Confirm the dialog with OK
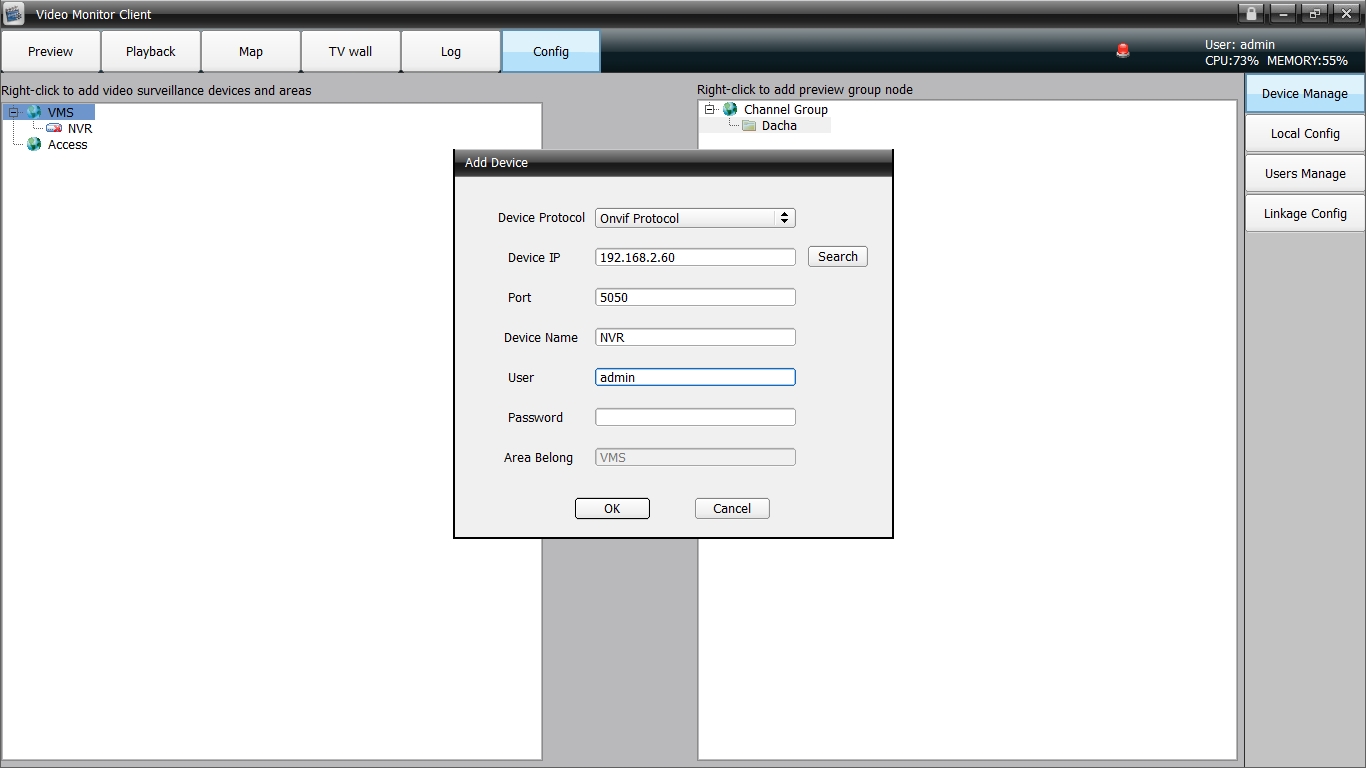The height and width of the screenshot is (768, 1366). 612,508
